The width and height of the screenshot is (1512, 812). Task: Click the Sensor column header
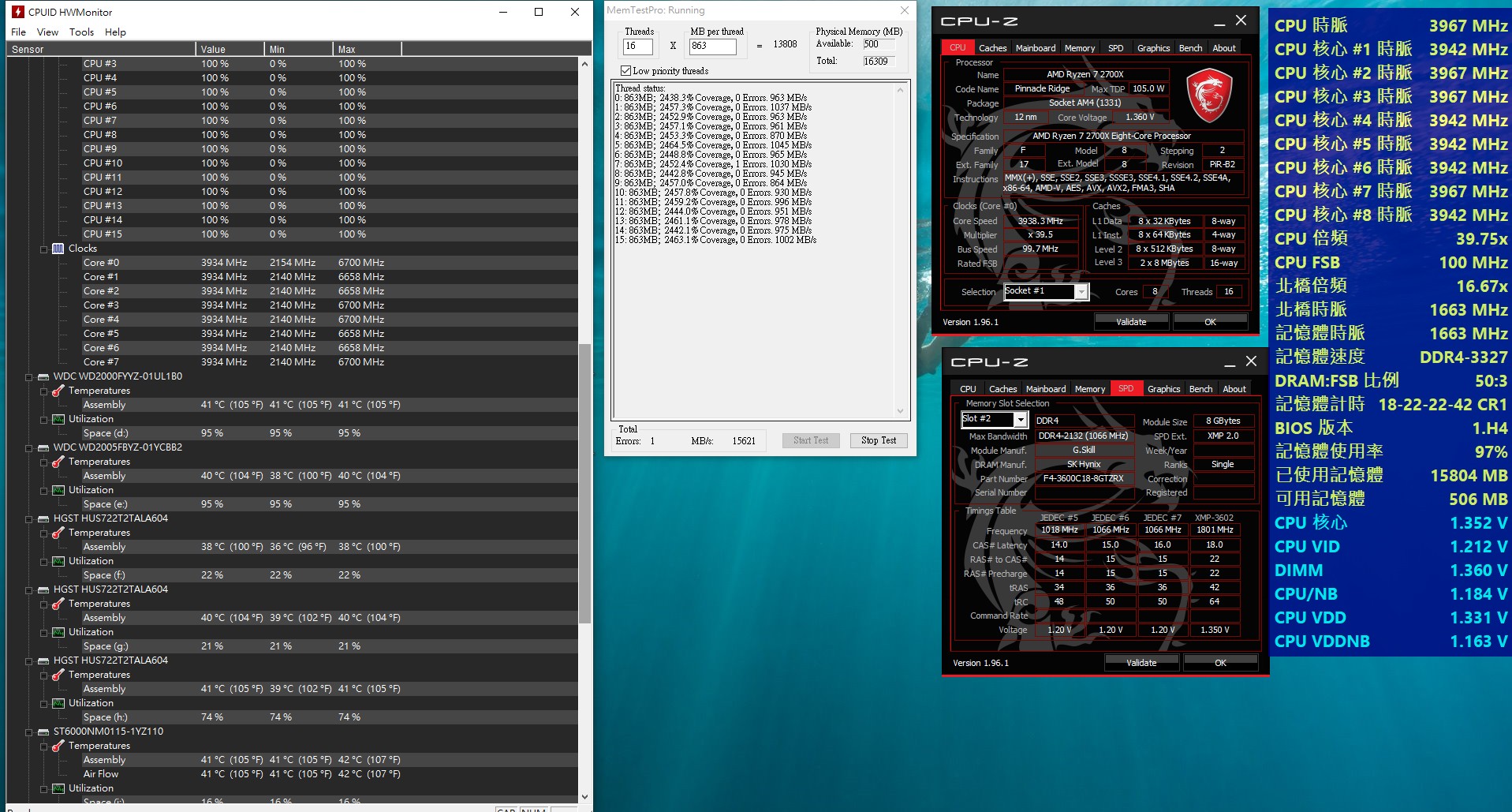click(x=101, y=49)
